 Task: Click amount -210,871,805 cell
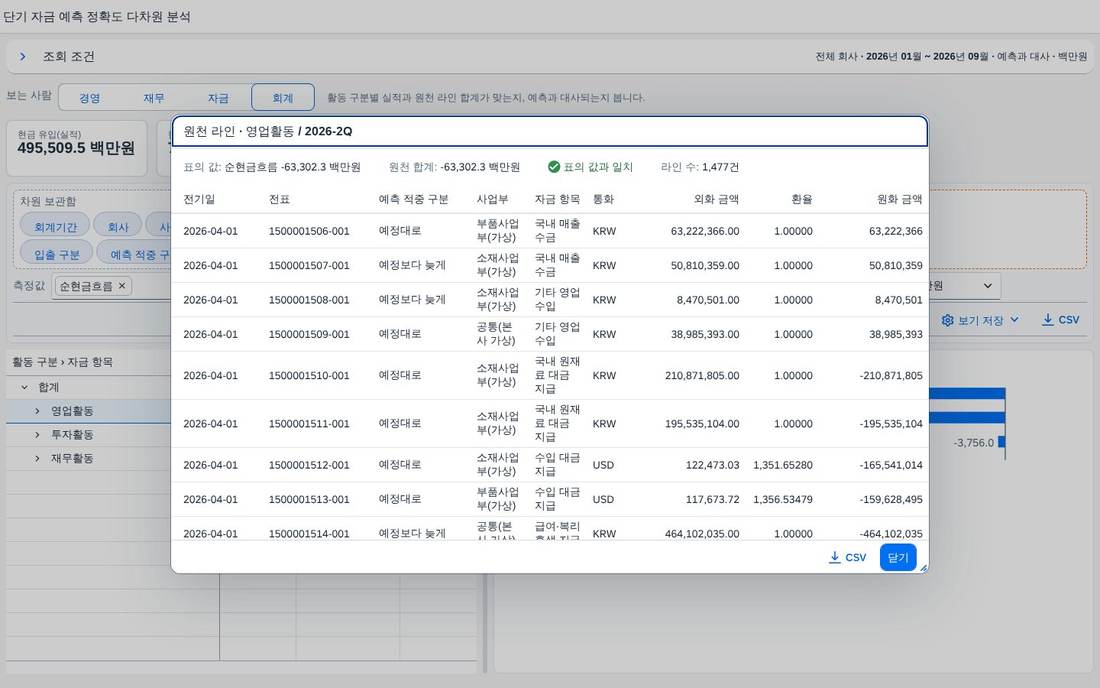[891, 375]
